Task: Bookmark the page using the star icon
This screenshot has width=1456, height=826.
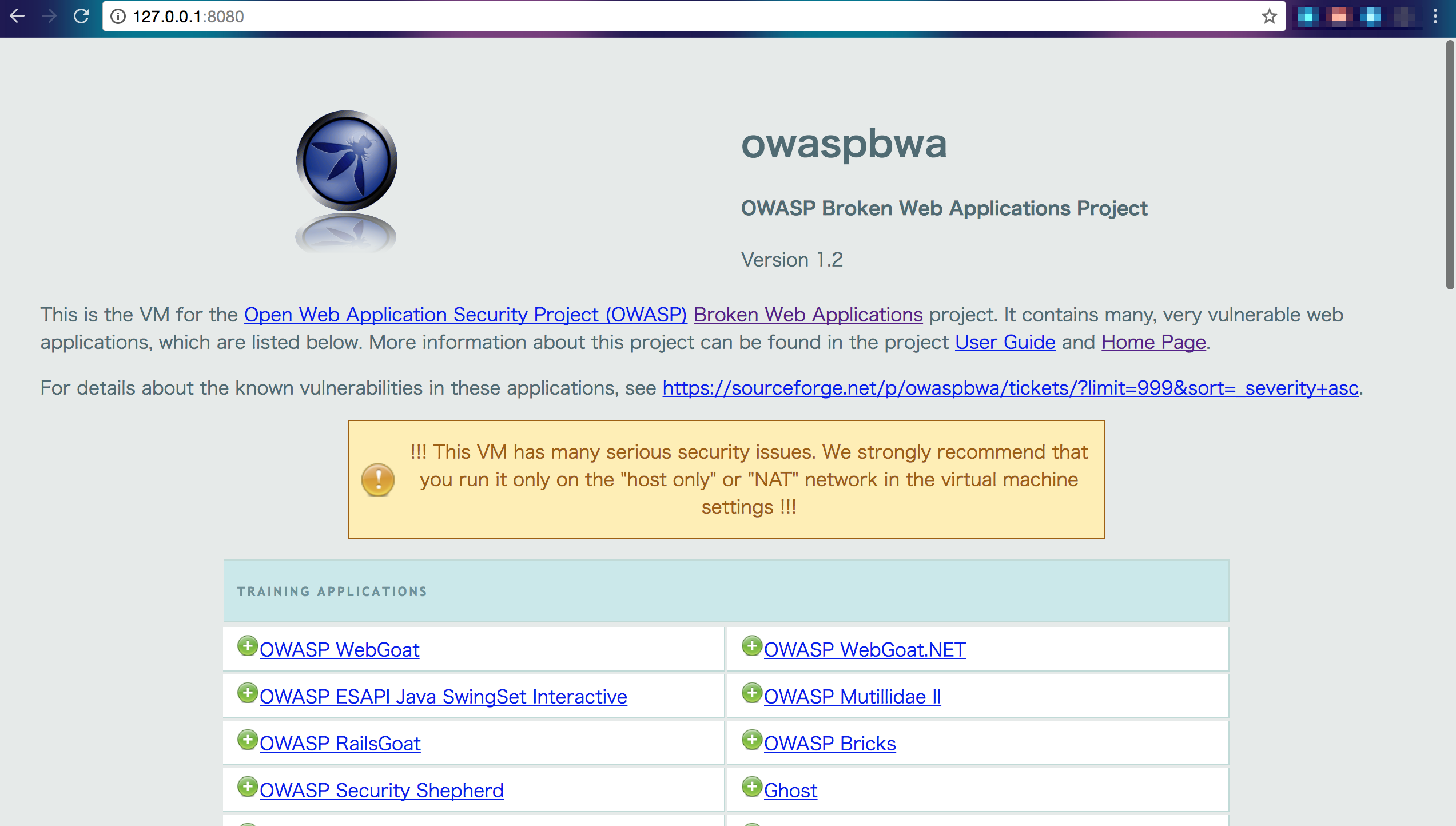Action: pos(1268,17)
